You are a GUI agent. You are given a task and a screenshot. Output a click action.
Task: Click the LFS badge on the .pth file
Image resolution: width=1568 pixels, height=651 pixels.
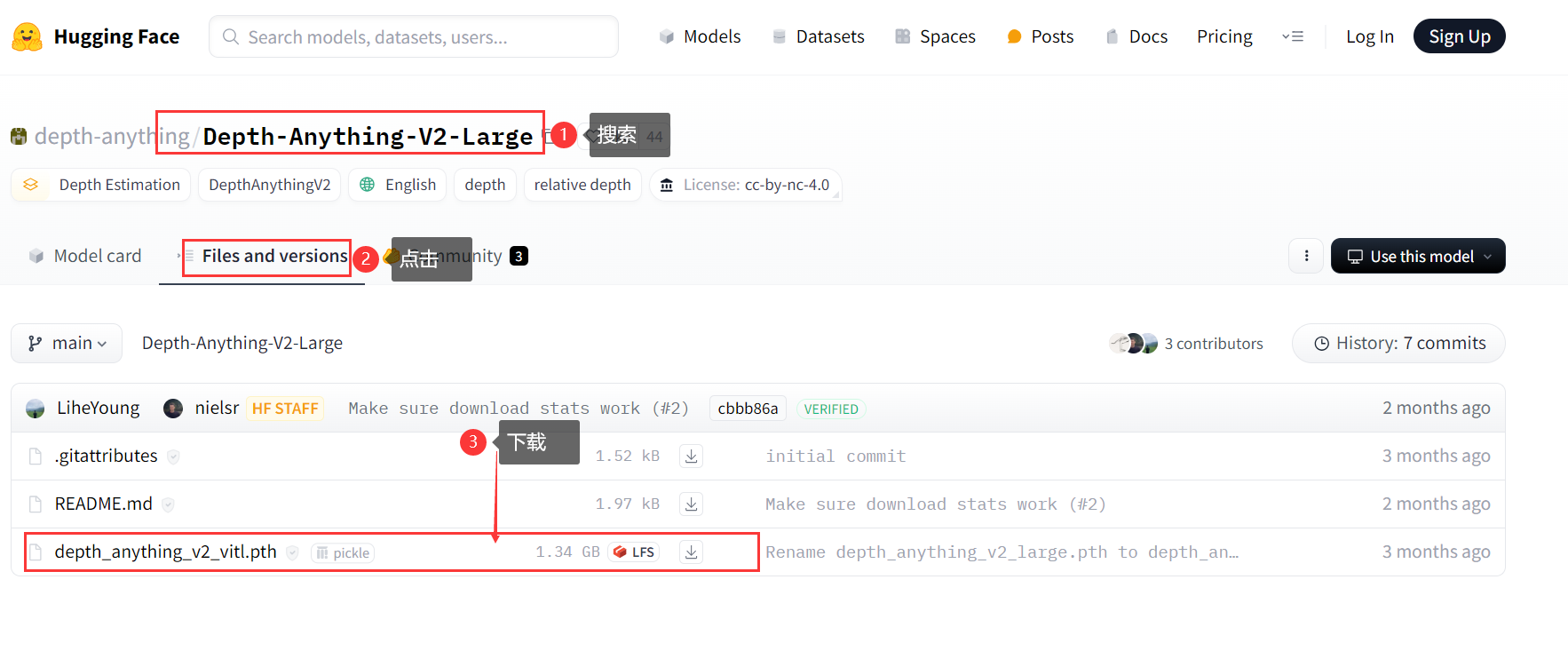634,552
